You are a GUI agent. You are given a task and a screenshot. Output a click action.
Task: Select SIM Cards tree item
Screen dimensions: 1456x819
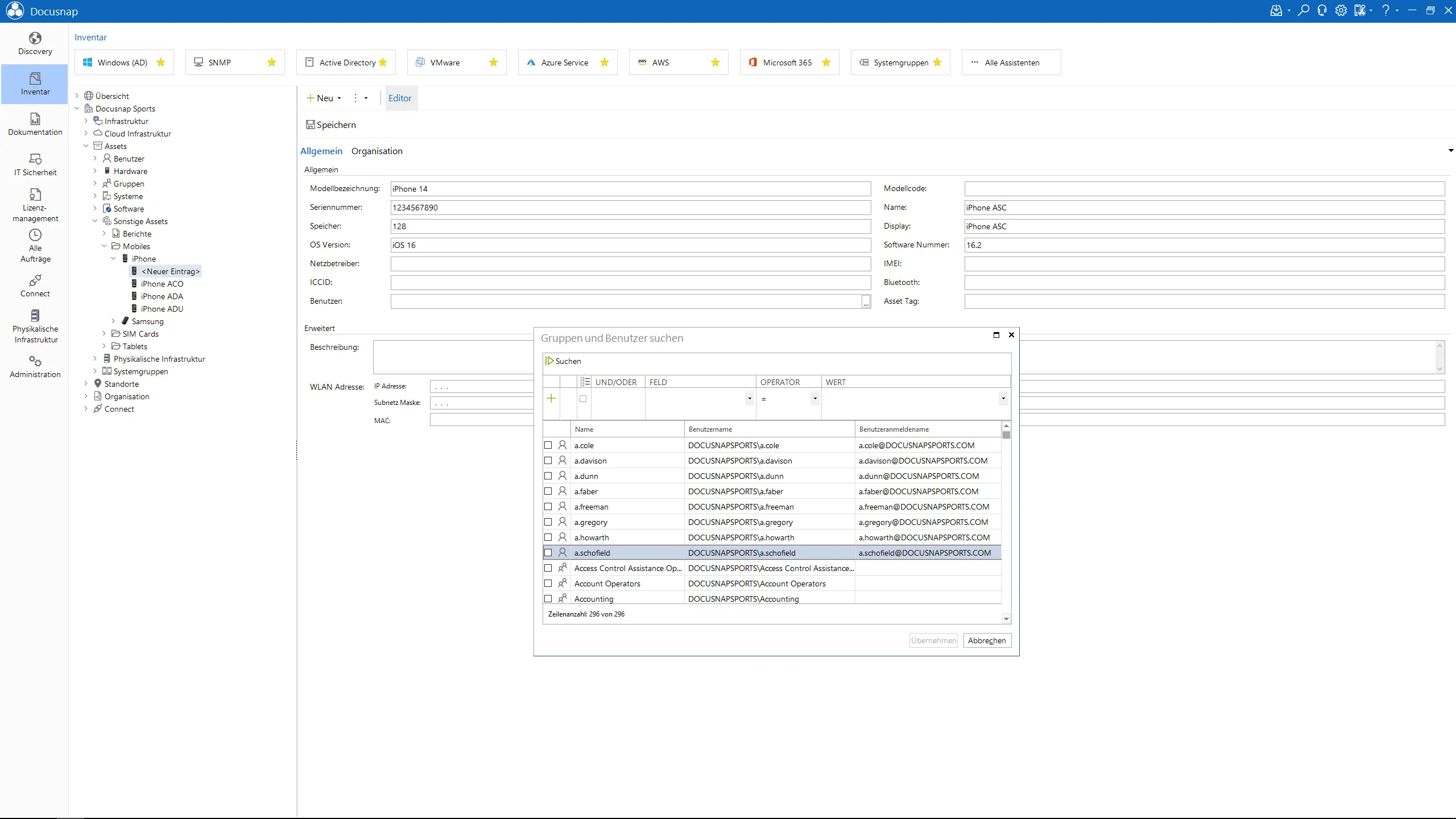pyautogui.click(x=140, y=334)
